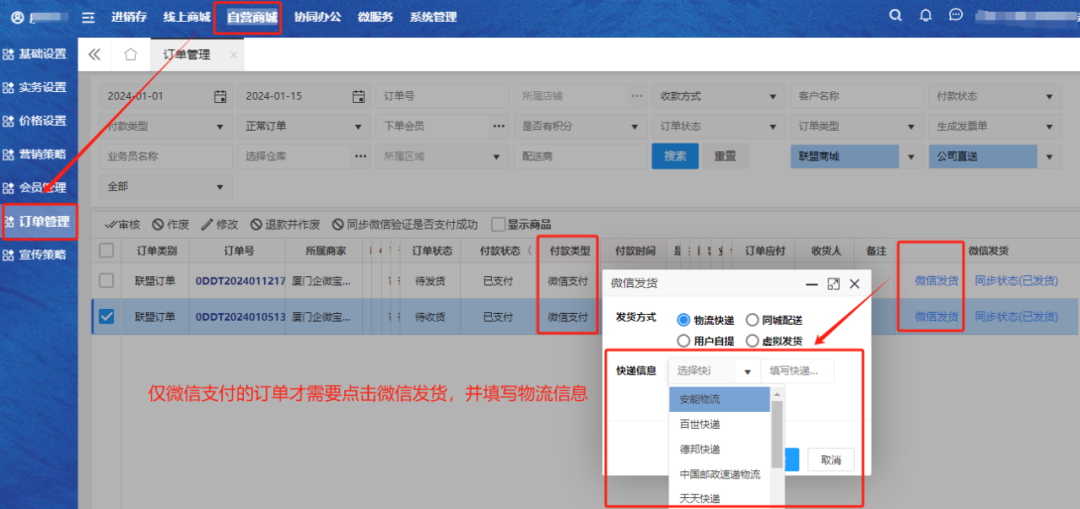Collapse sidebar with double chevron icon
Image resolution: width=1080 pixels, height=509 pixels.
(x=95, y=55)
